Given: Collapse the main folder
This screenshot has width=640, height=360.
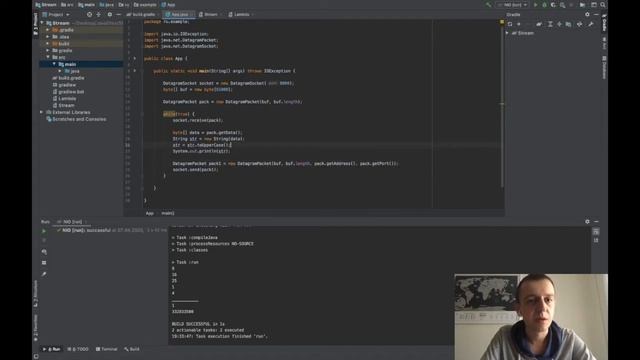Looking at the screenshot, I should (x=54, y=64).
